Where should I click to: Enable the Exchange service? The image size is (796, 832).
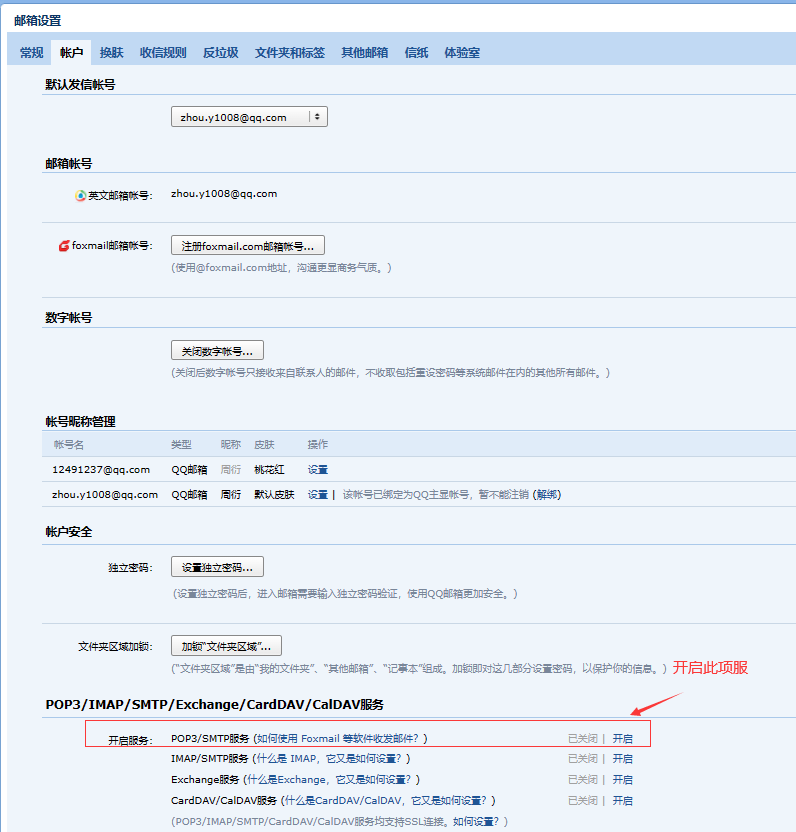click(622, 779)
